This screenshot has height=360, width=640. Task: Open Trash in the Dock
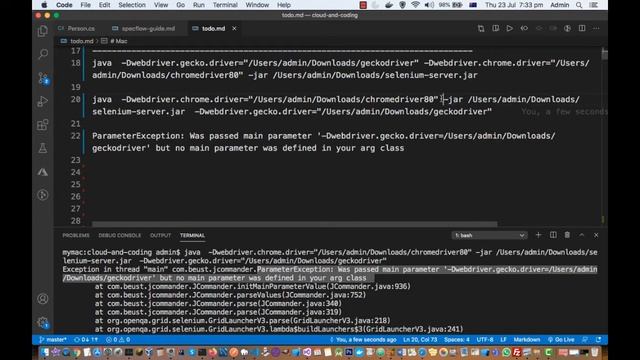click(595, 352)
